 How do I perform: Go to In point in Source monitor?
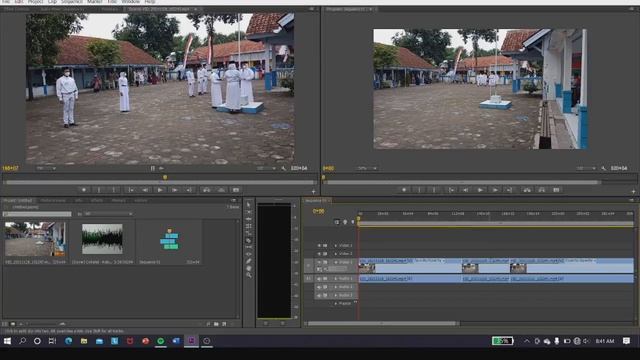pos(130,190)
